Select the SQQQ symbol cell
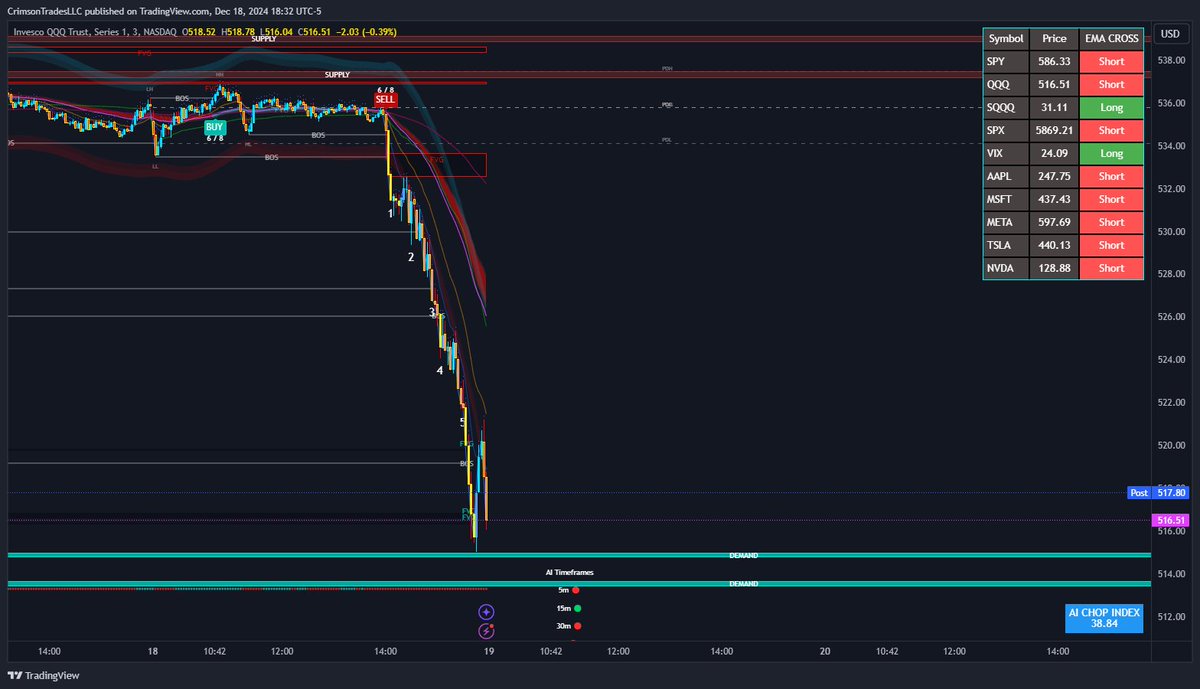The height and width of the screenshot is (689, 1200). (x=1006, y=107)
